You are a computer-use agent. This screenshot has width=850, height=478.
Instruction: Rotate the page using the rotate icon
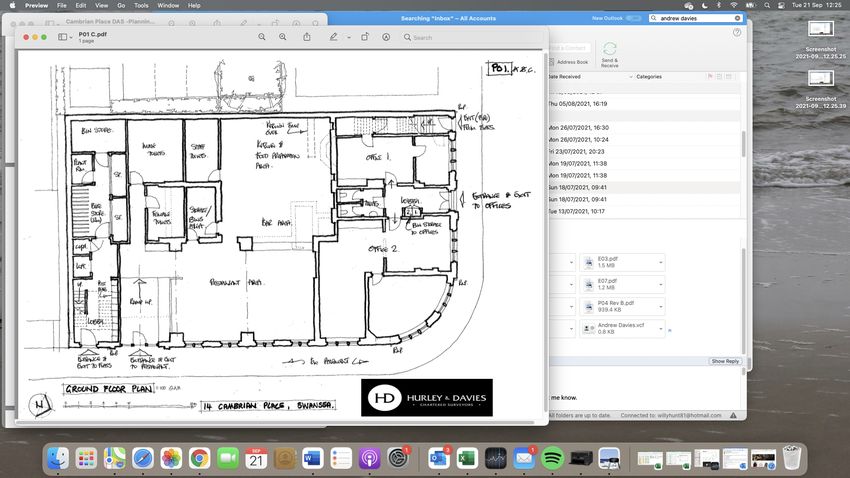(365, 37)
